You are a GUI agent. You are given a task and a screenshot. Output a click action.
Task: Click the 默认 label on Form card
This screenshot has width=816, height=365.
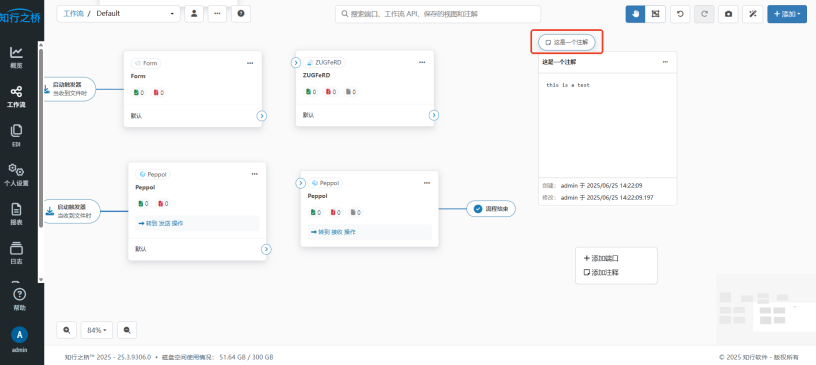(x=136, y=116)
